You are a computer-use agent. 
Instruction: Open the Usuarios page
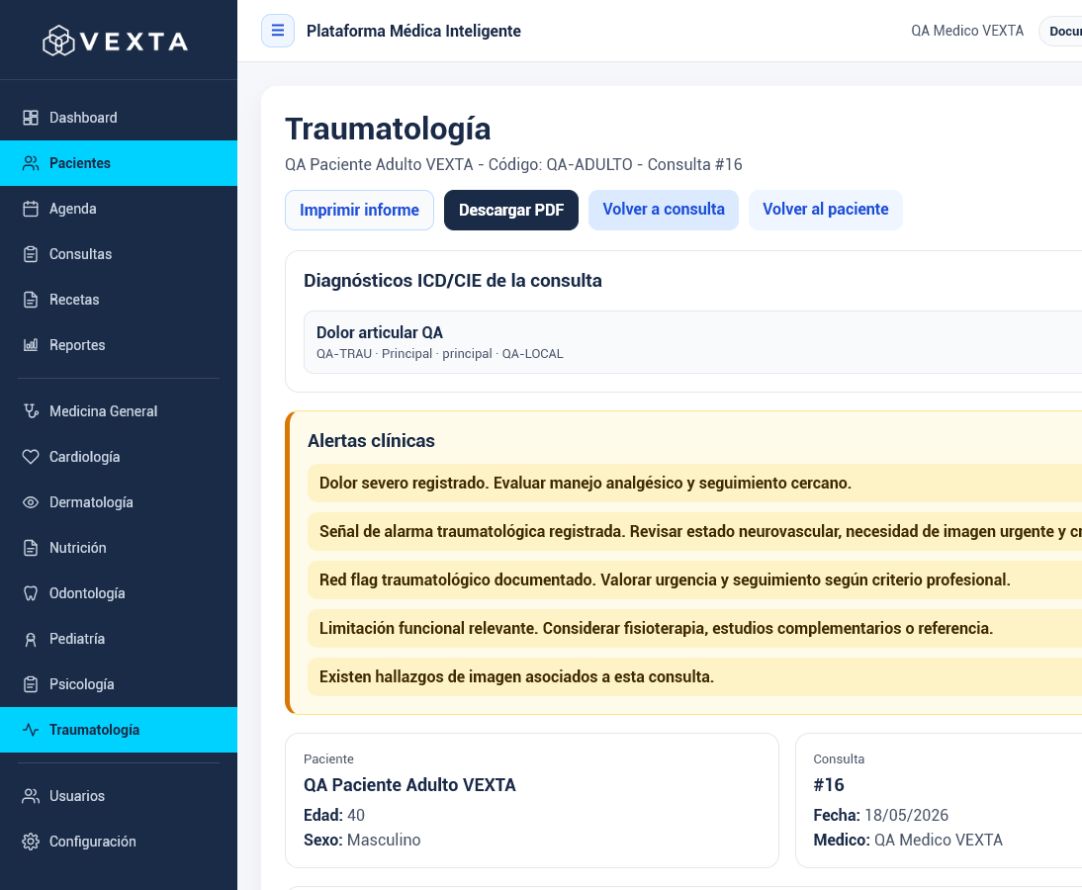(x=119, y=796)
